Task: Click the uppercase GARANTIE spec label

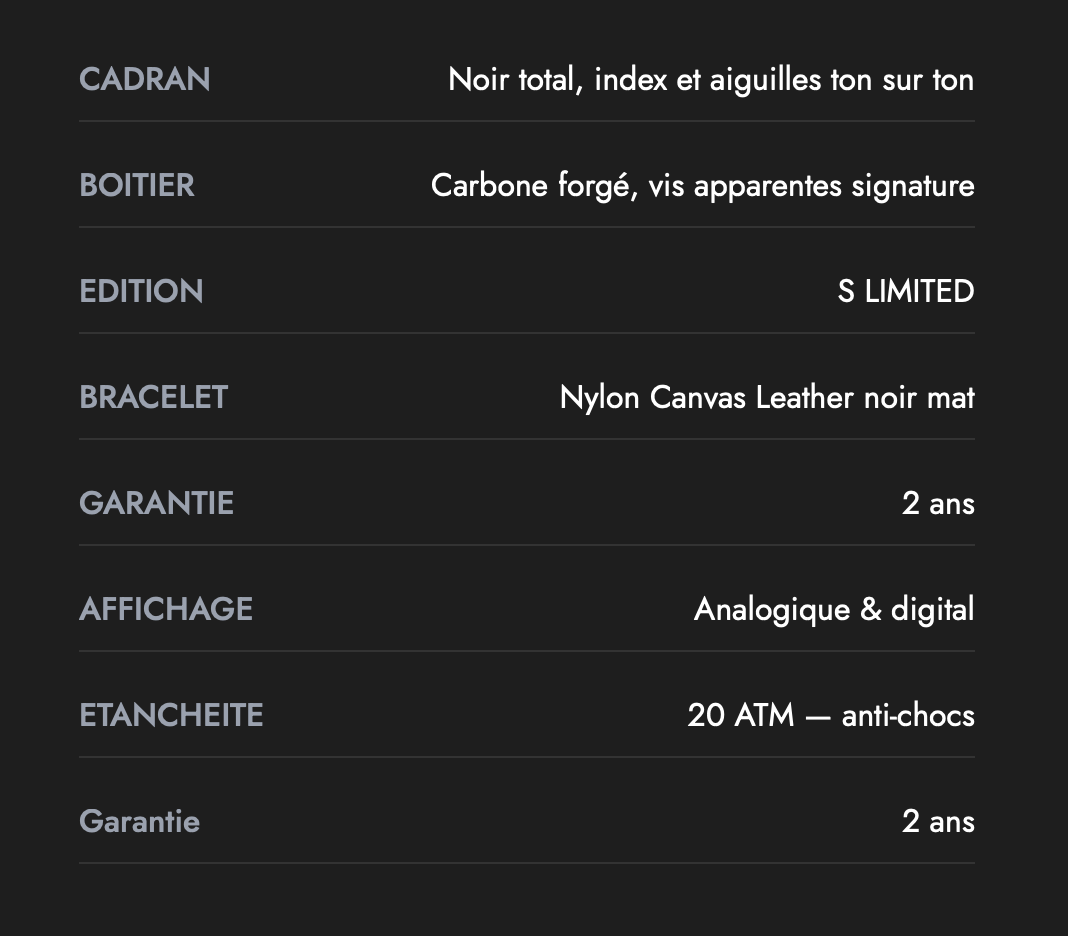Action: [156, 504]
